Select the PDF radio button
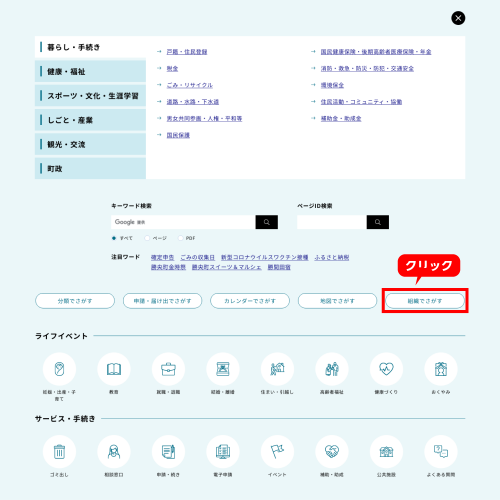This screenshot has width=500, height=500. coord(180,238)
